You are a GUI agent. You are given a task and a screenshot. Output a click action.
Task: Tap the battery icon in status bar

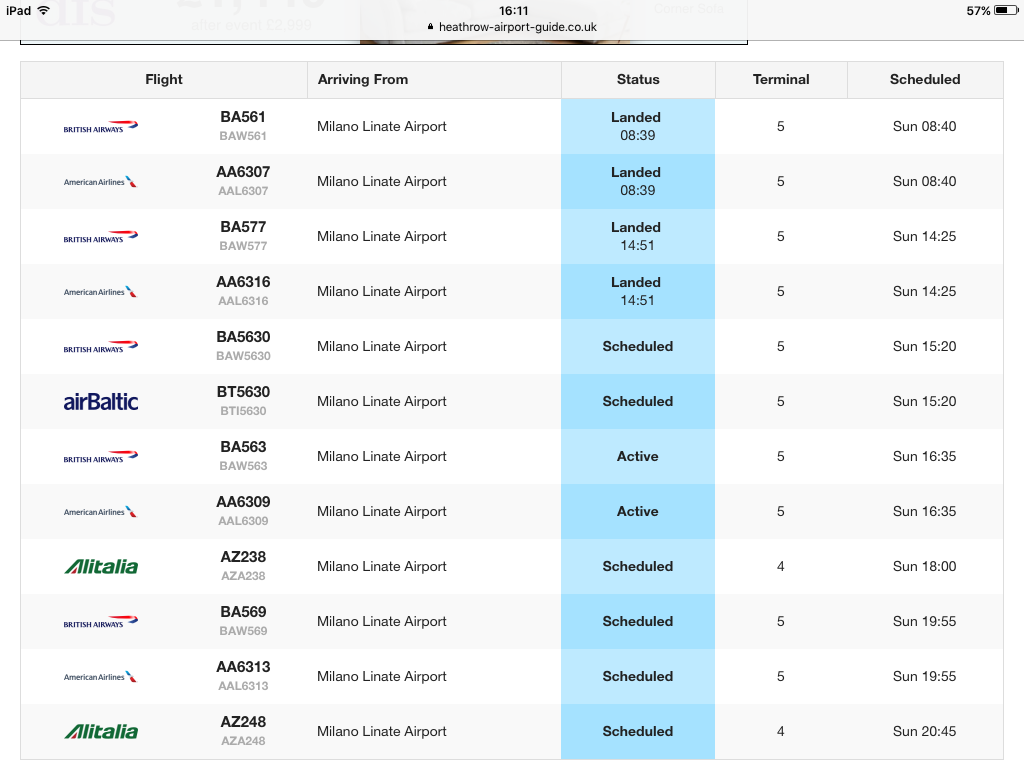(x=1006, y=10)
